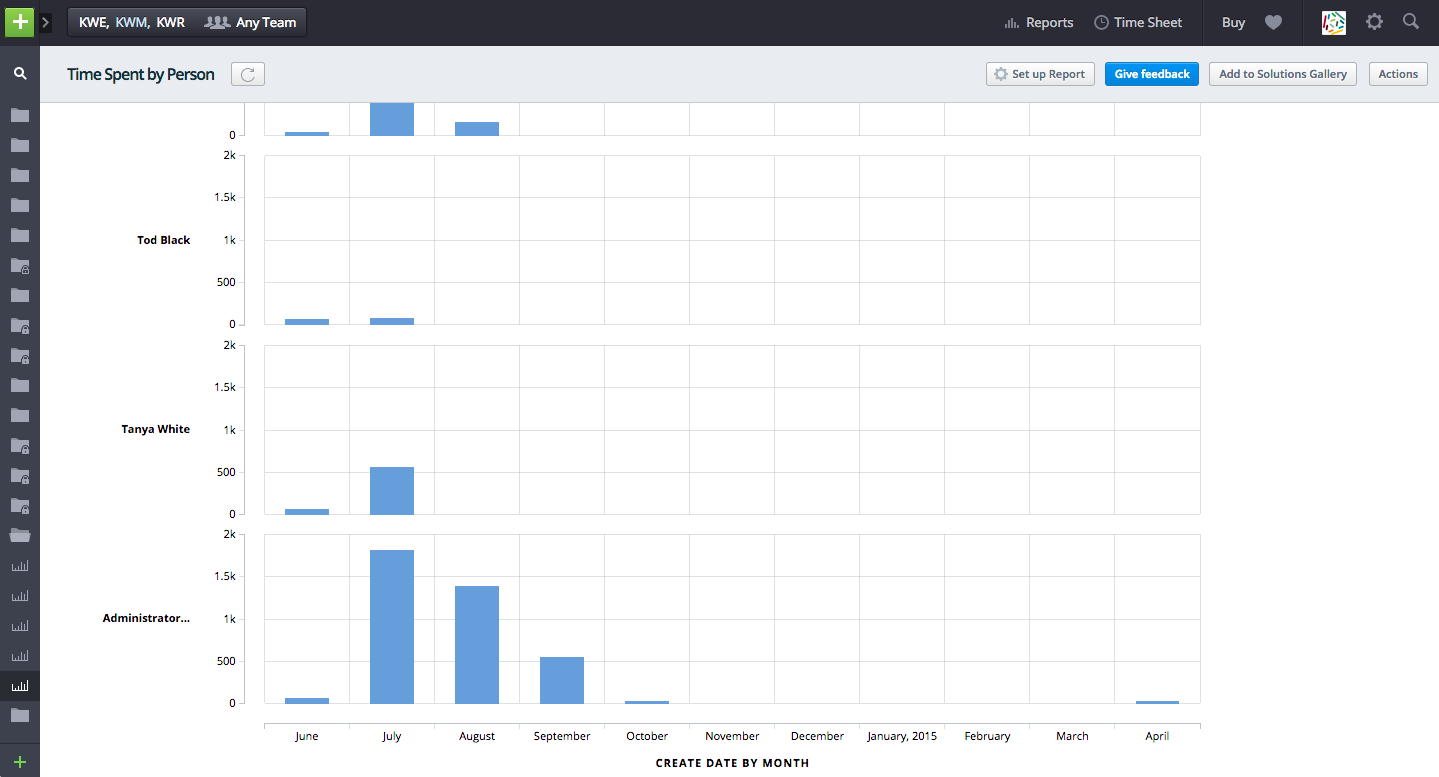The width and height of the screenshot is (1439, 777).
Task: Toggle the heart favorite in the top bar
Action: (x=1273, y=22)
